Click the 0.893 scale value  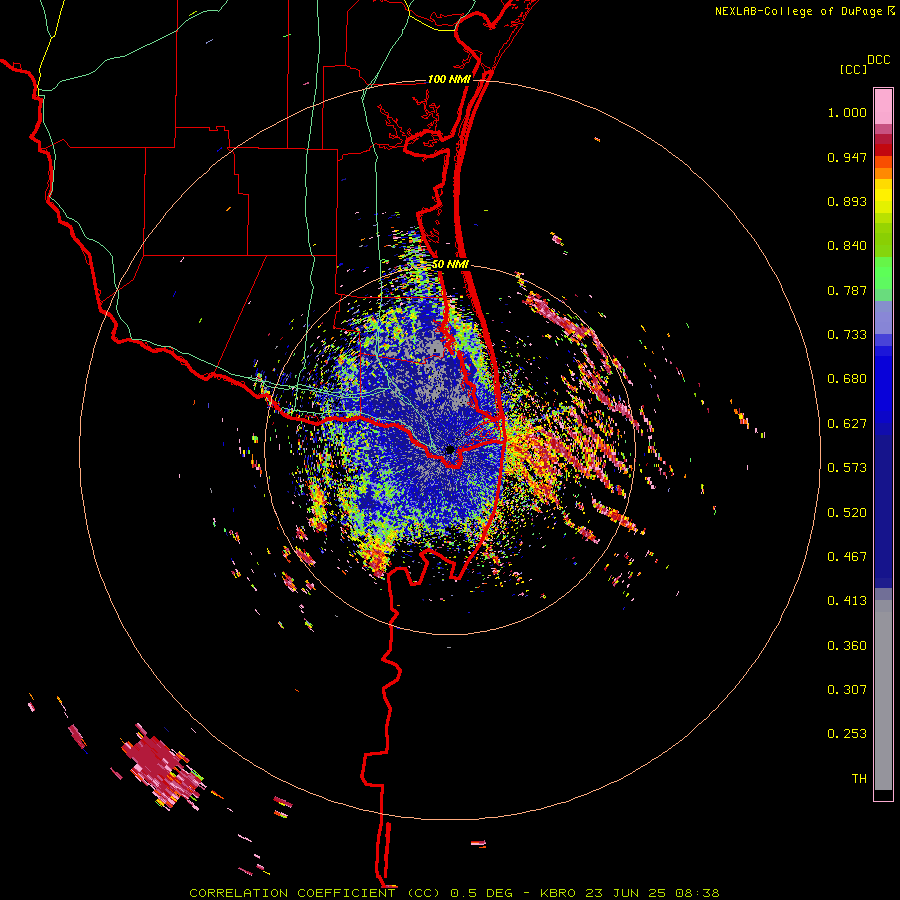[847, 201]
